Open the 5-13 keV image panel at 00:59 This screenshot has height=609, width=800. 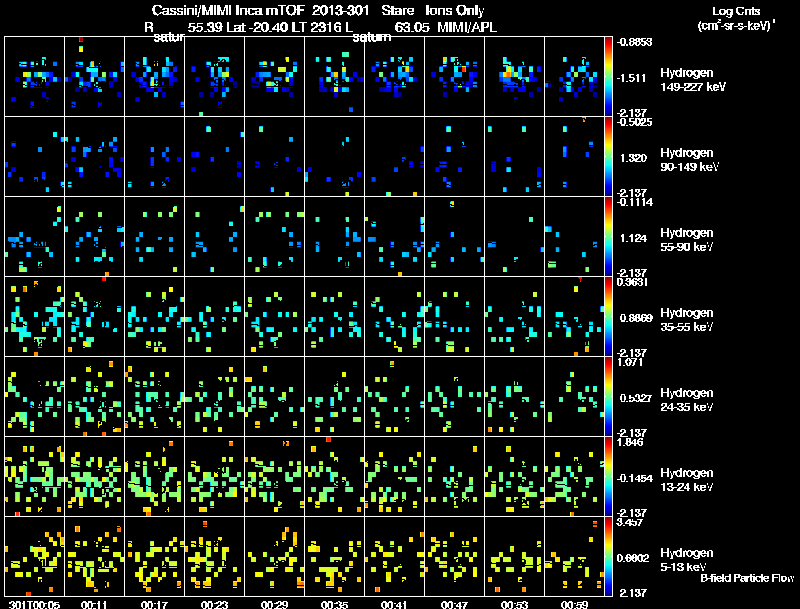(x=574, y=557)
